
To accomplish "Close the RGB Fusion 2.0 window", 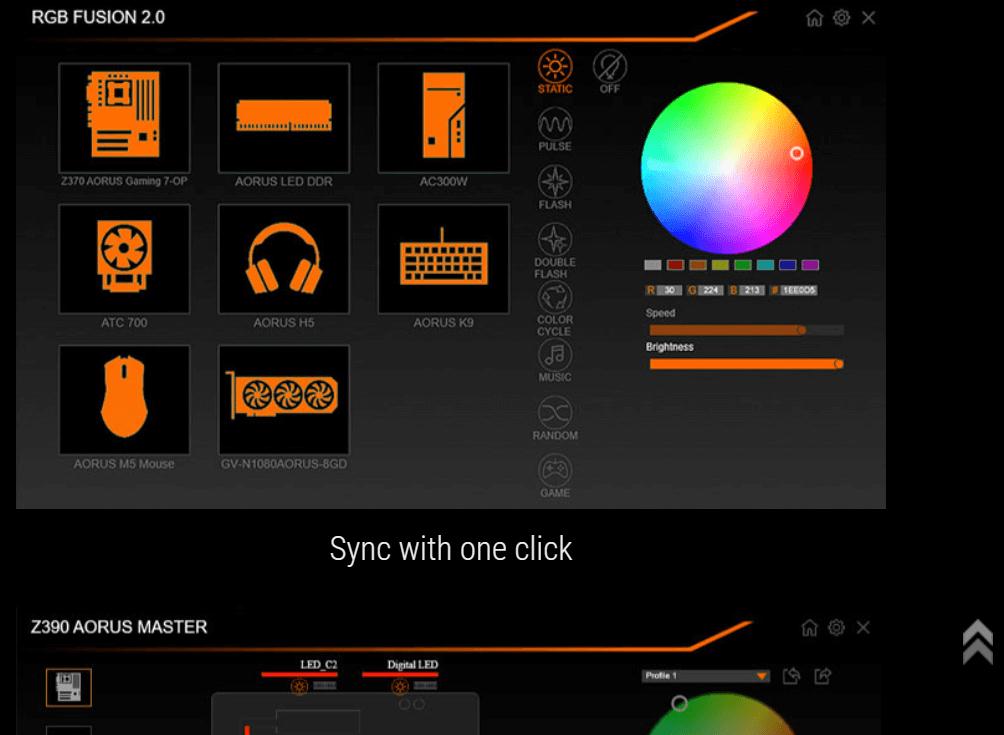I will (868, 18).
